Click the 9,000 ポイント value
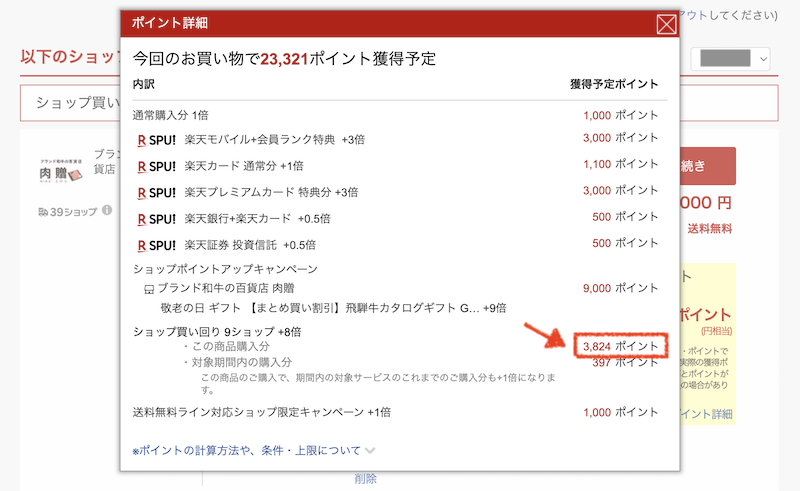Screen dimensions: 800x491 (620, 288)
